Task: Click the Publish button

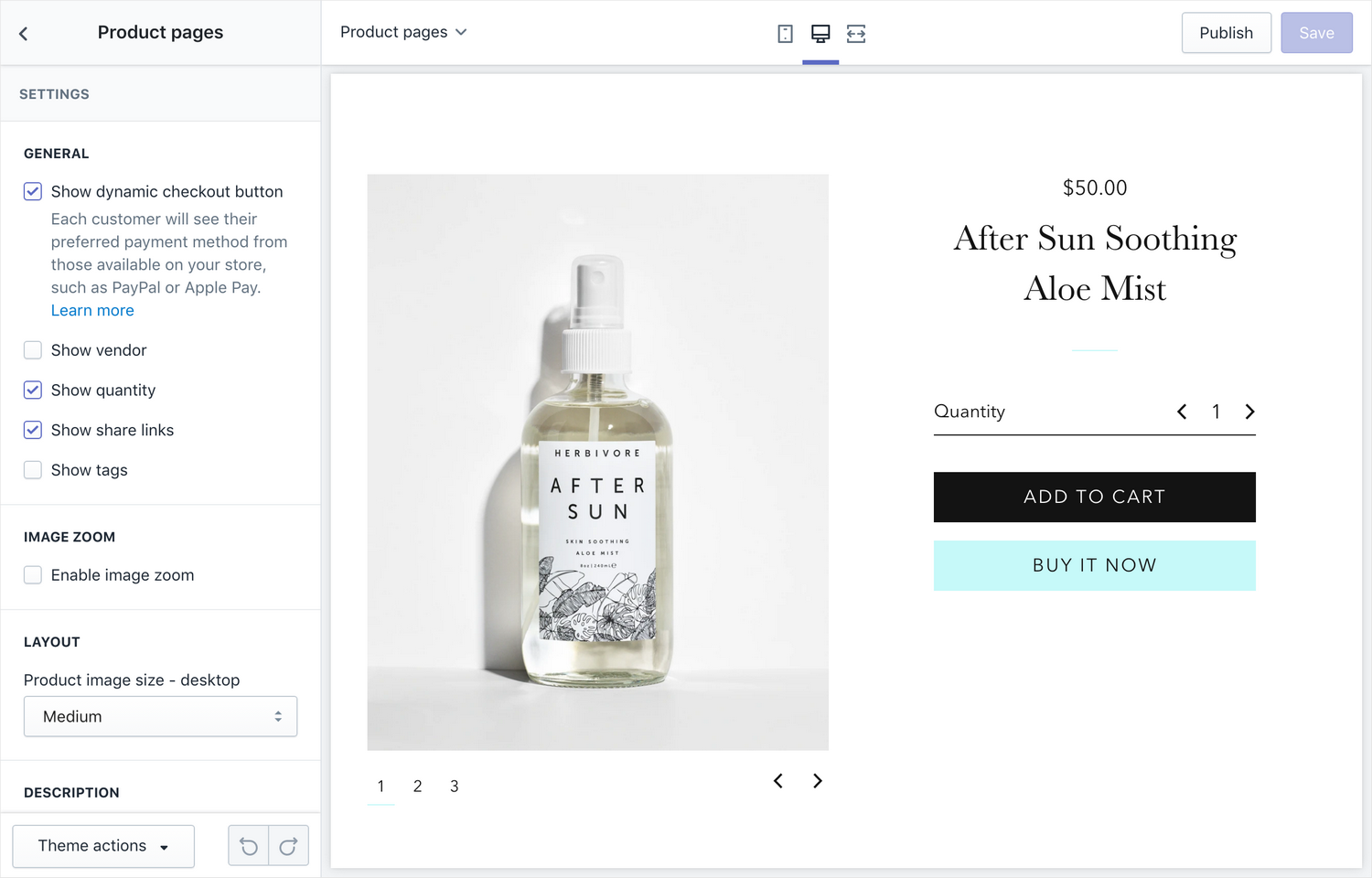Action: pos(1226,33)
